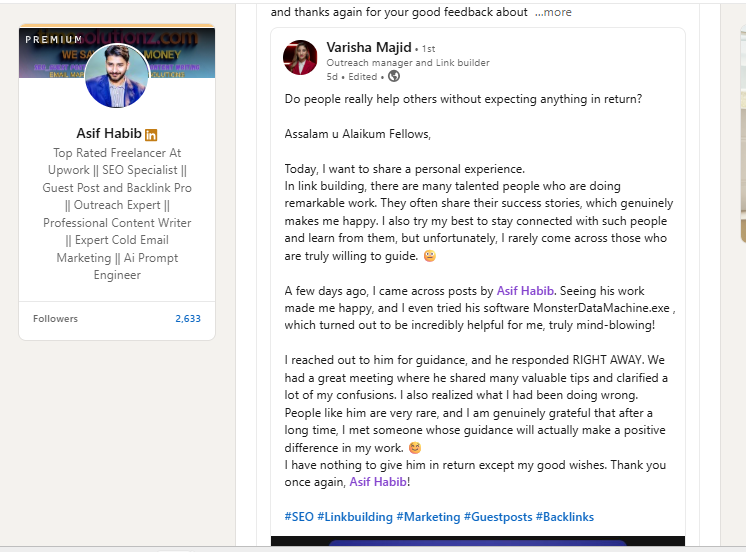The height and width of the screenshot is (552, 746).
Task: Click Asif Habib's round profile photo in sidebar
Action: click(117, 77)
